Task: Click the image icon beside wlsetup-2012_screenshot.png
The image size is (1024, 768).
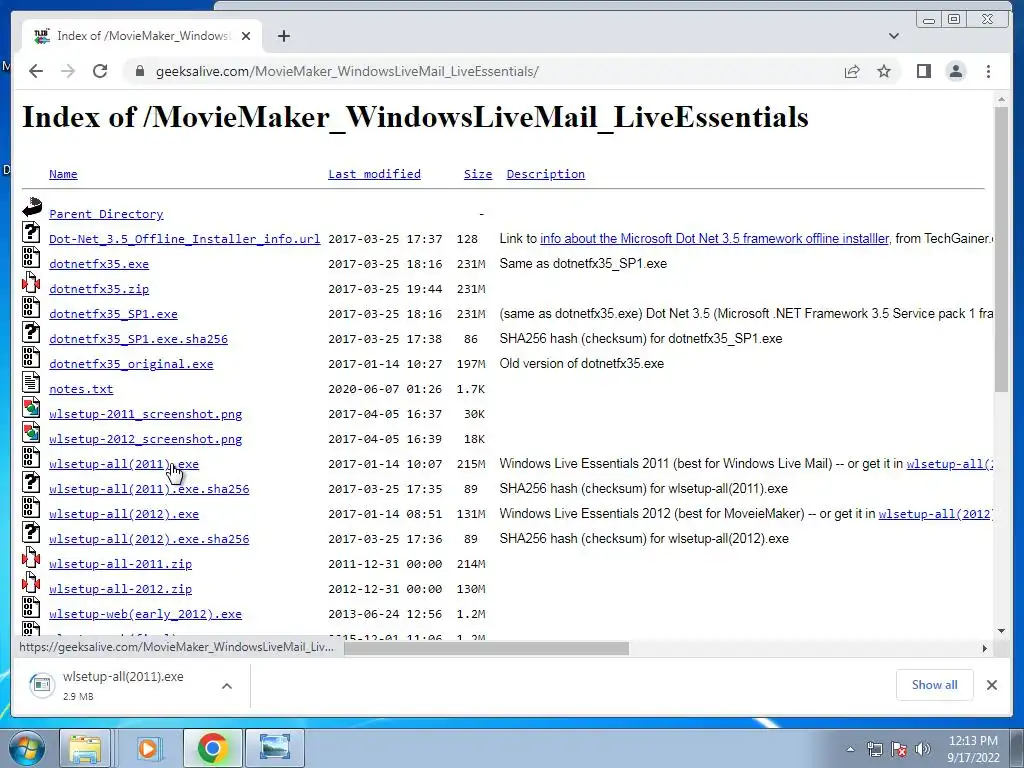Action: click(x=31, y=432)
